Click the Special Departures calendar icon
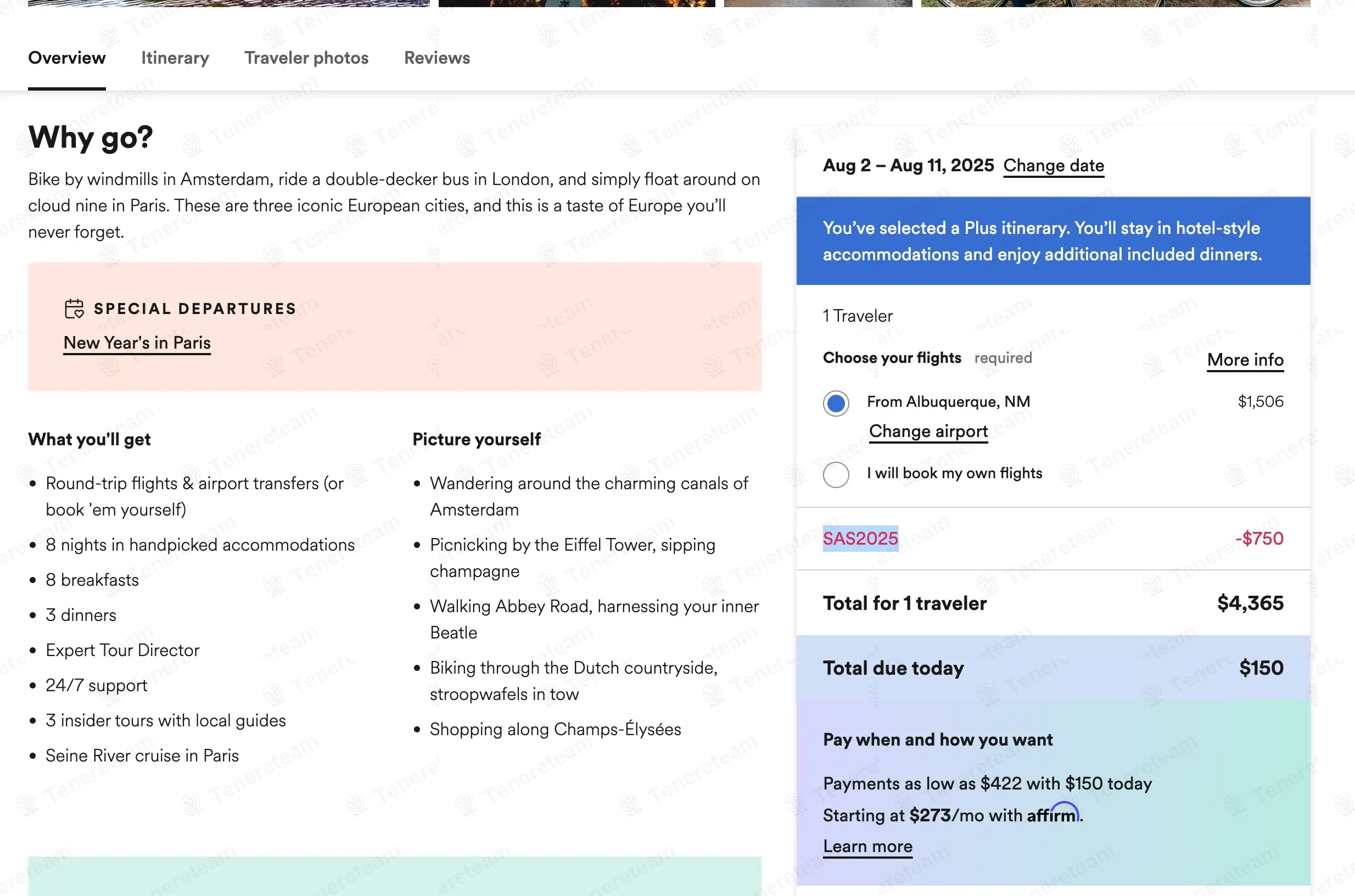Image resolution: width=1355 pixels, height=896 pixels. 74,309
